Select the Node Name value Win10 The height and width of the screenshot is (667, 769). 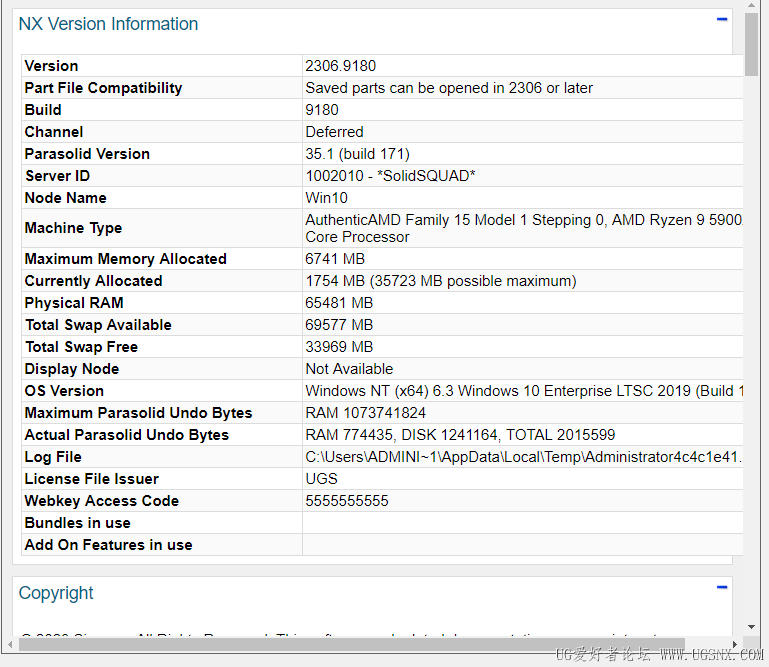coord(326,198)
